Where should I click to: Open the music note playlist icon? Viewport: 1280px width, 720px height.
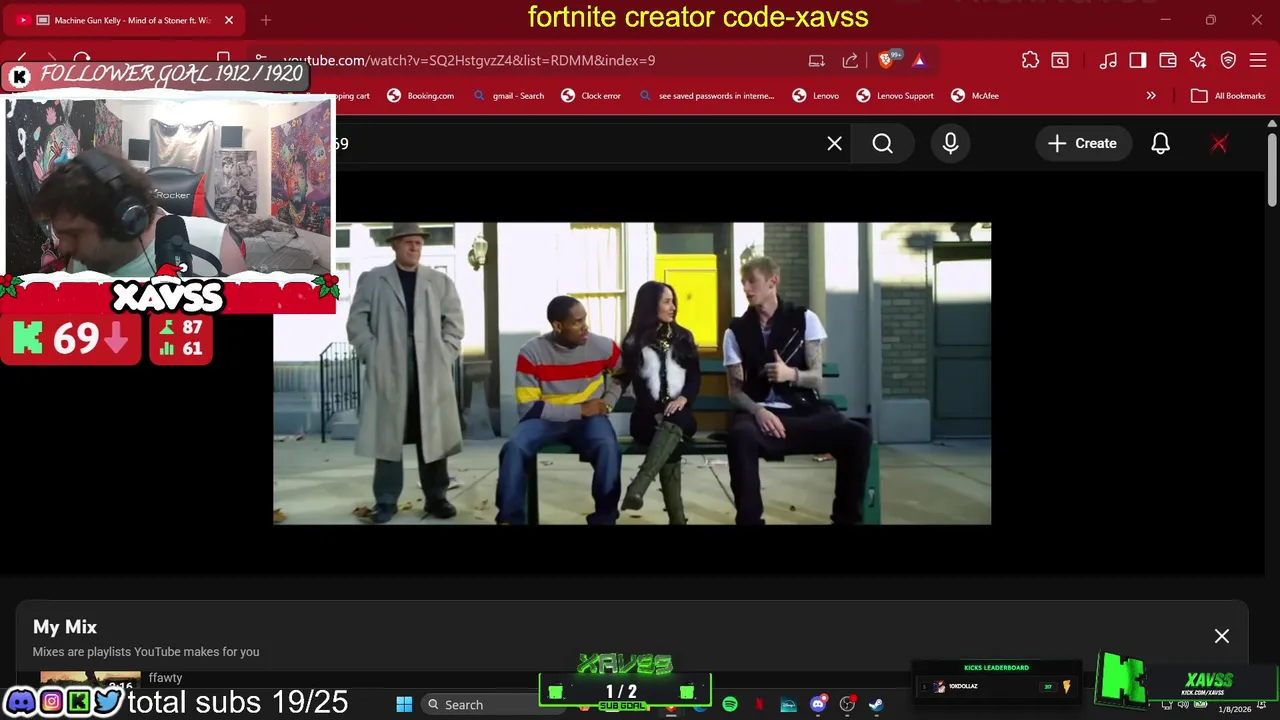click(x=1108, y=60)
